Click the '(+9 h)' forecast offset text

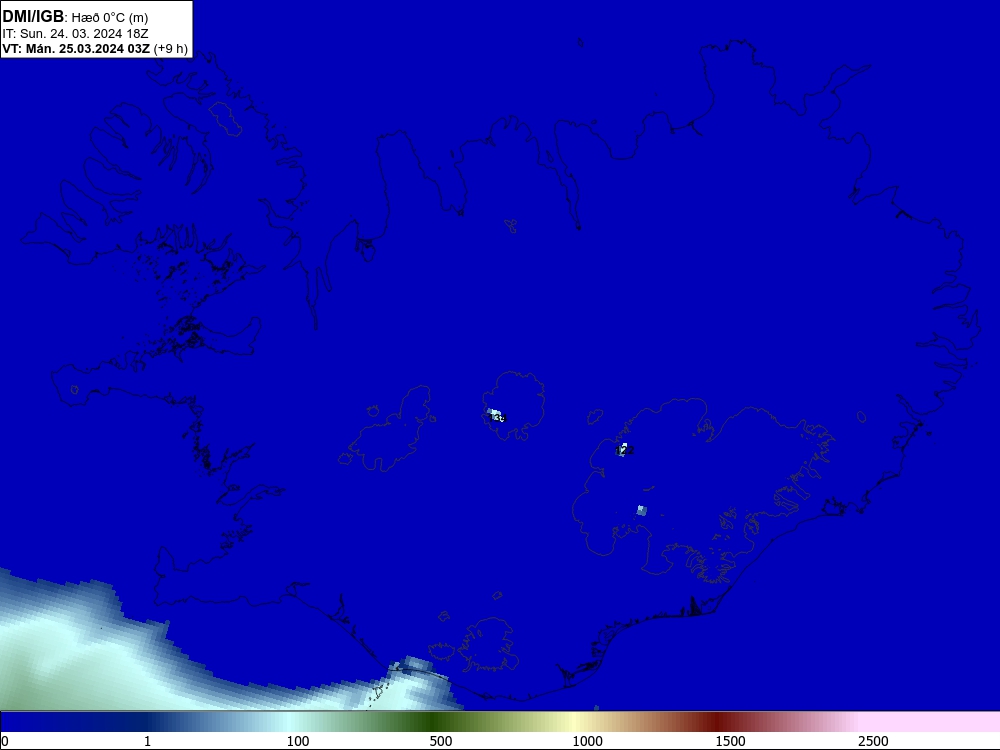[x=171, y=49]
